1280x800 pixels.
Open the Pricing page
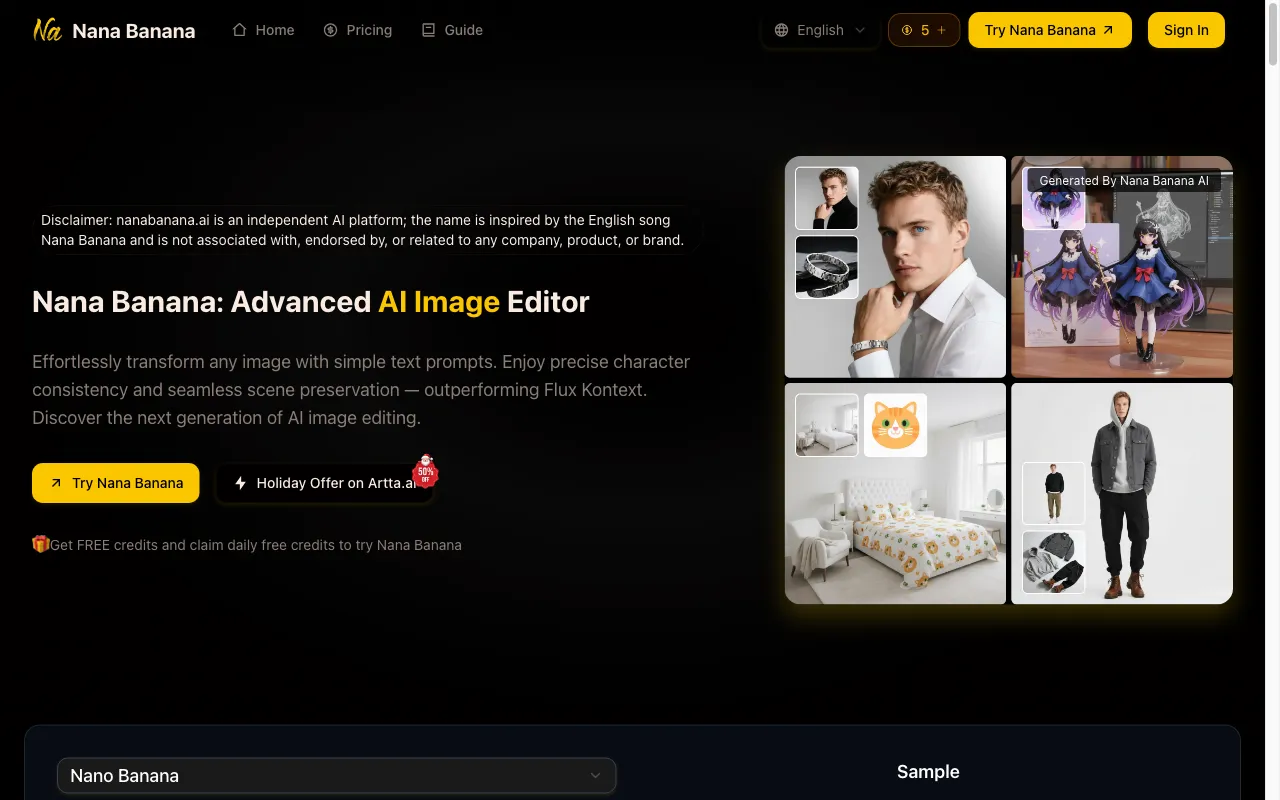(x=358, y=30)
